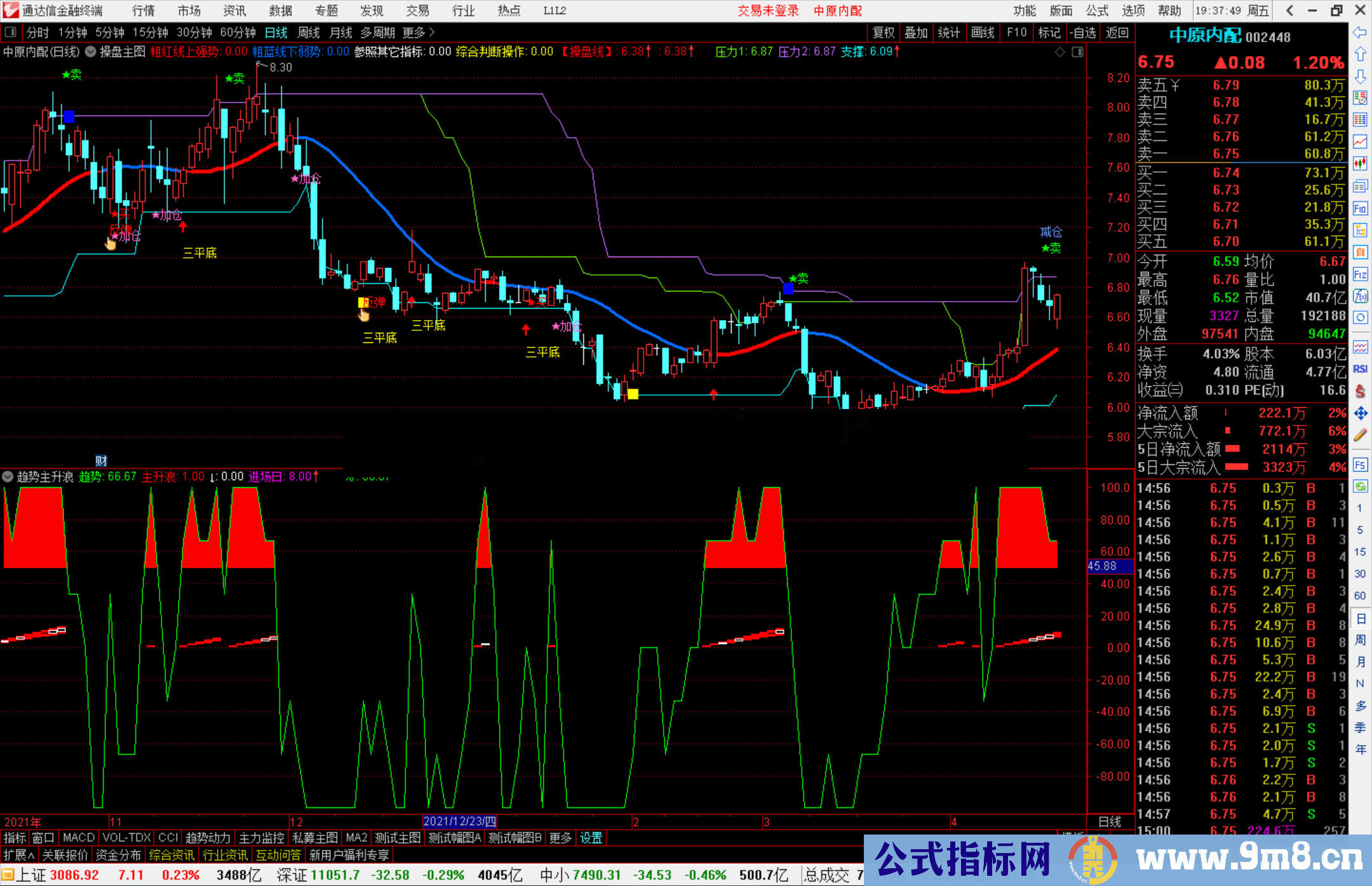The image size is (1372, 886).
Task: Switch to the 周线 period tab
Action: pyautogui.click(x=309, y=32)
